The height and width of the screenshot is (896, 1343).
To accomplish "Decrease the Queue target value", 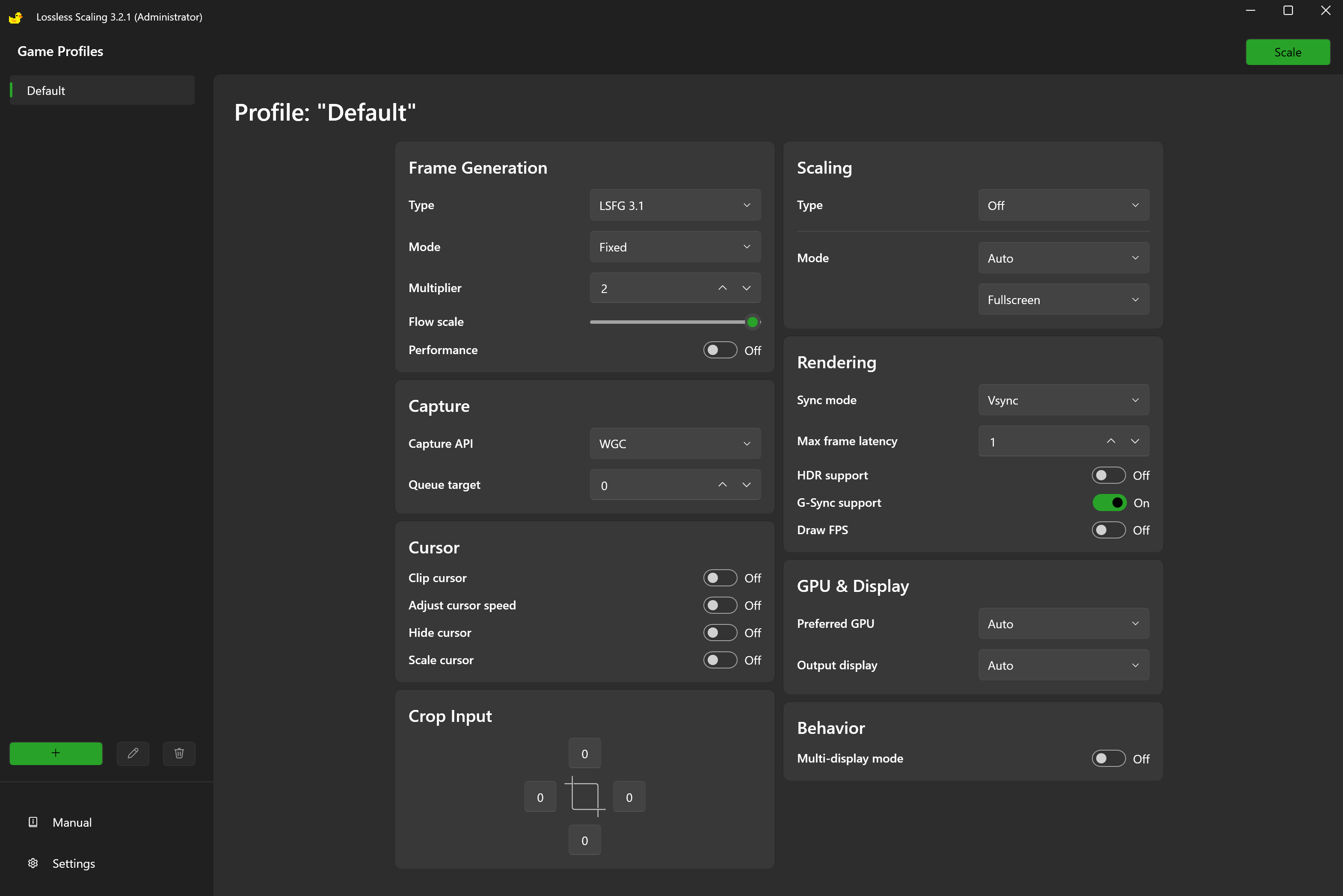I will point(746,485).
